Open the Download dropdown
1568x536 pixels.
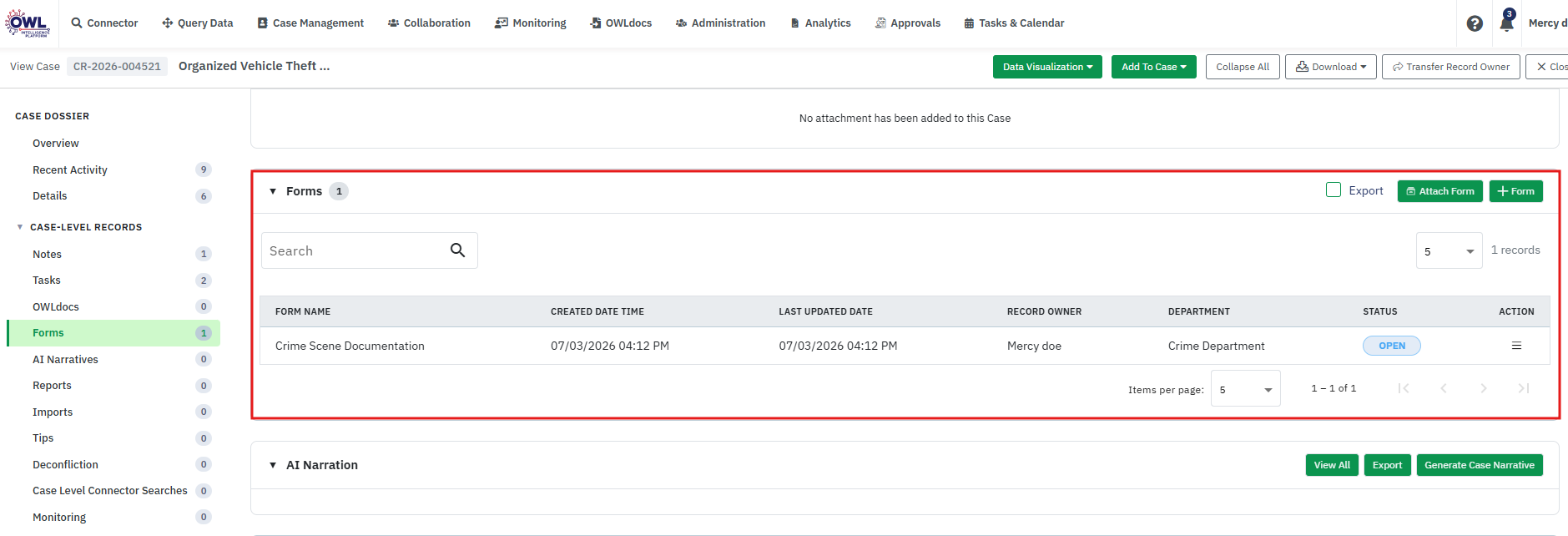click(x=1331, y=67)
